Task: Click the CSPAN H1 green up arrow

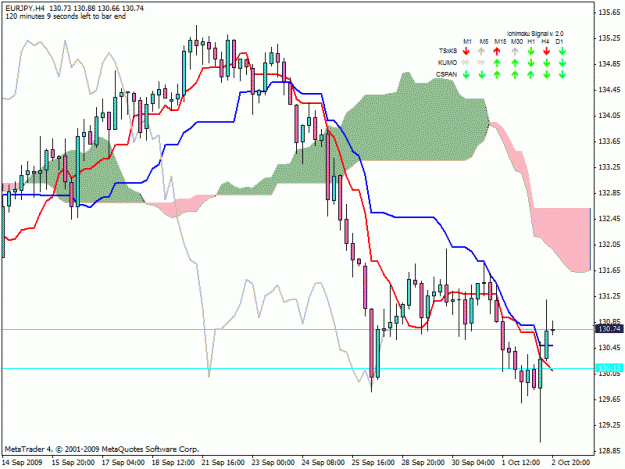Action: point(531,75)
